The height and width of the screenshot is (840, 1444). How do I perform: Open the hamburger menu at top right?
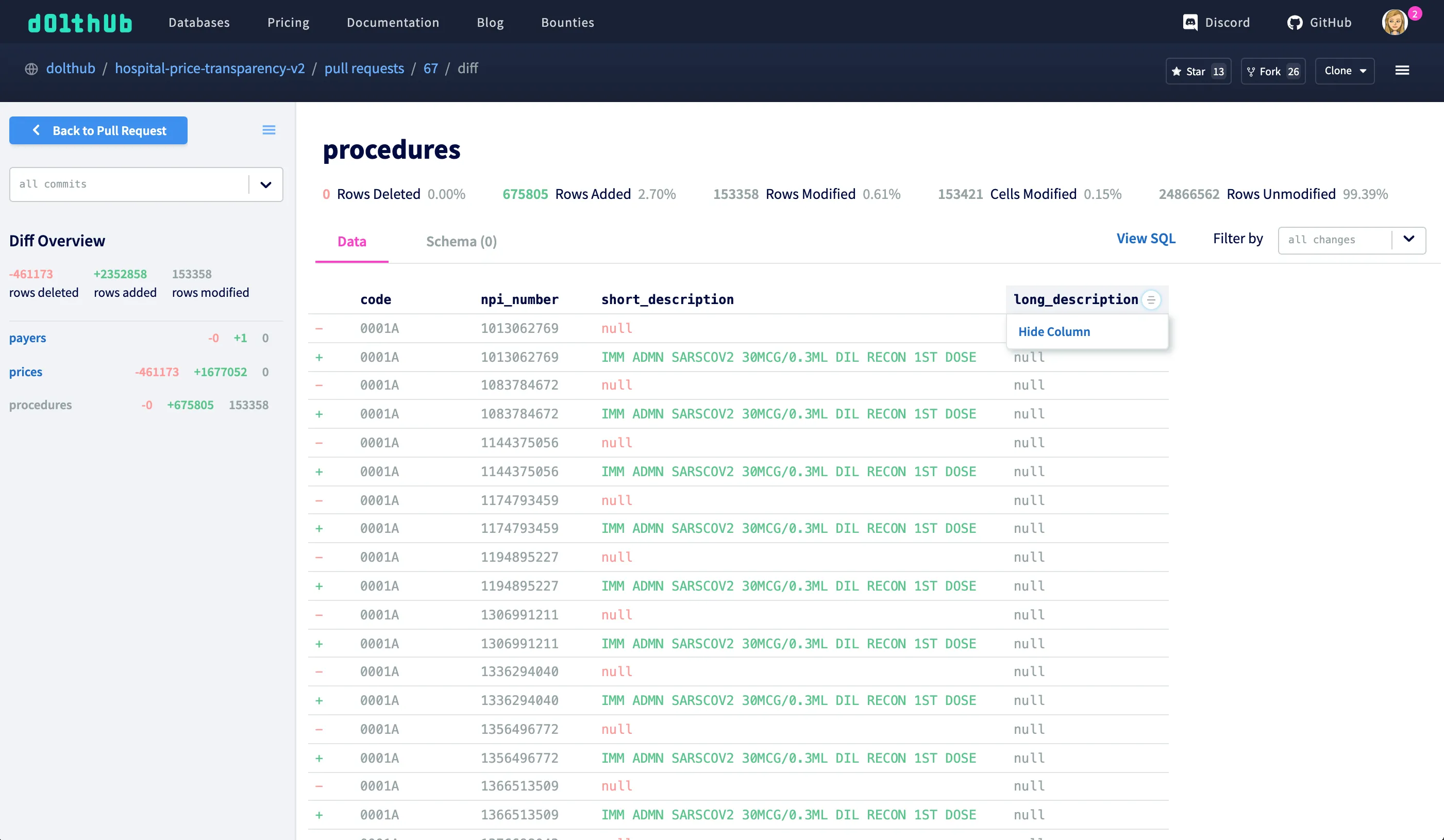point(1403,70)
